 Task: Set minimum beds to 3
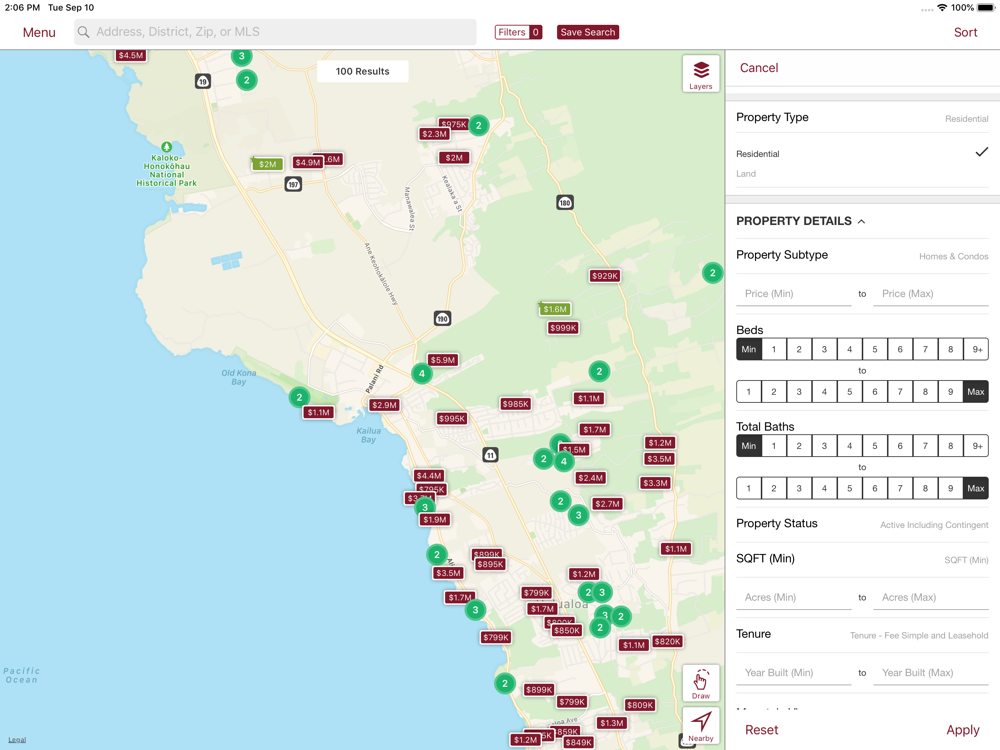(x=824, y=349)
